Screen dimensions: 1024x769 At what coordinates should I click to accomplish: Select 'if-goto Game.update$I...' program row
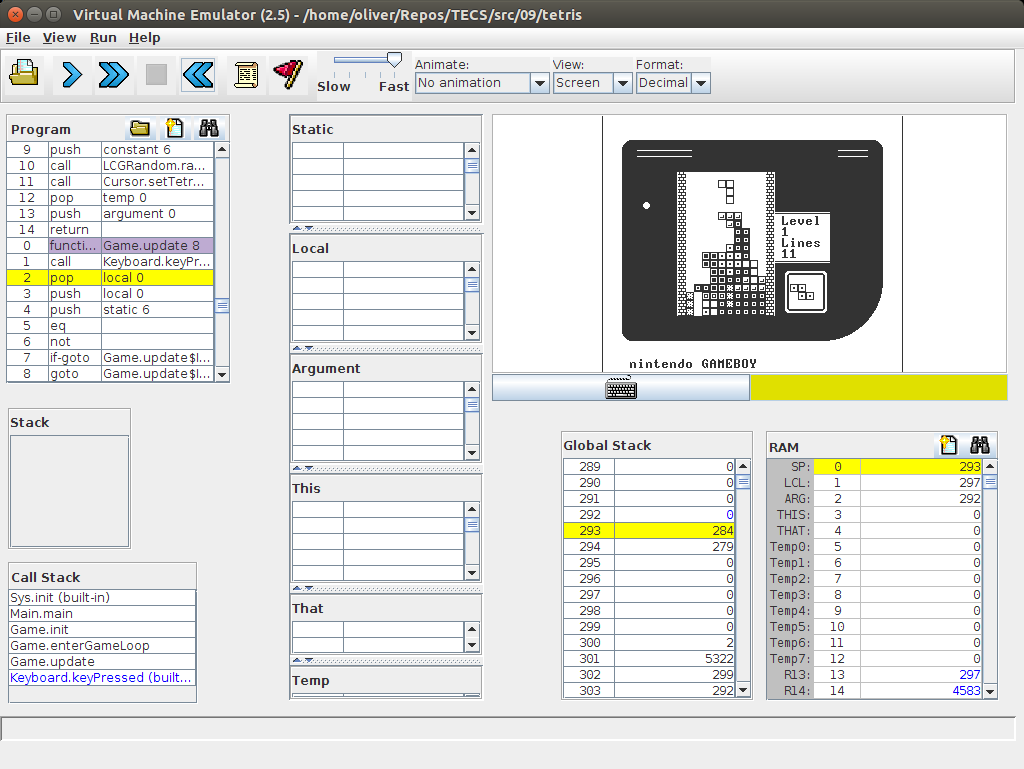tap(110, 358)
